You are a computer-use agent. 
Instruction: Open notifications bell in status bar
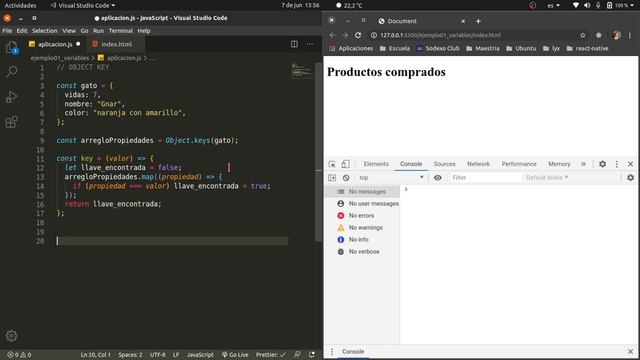click(x=312, y=355)
